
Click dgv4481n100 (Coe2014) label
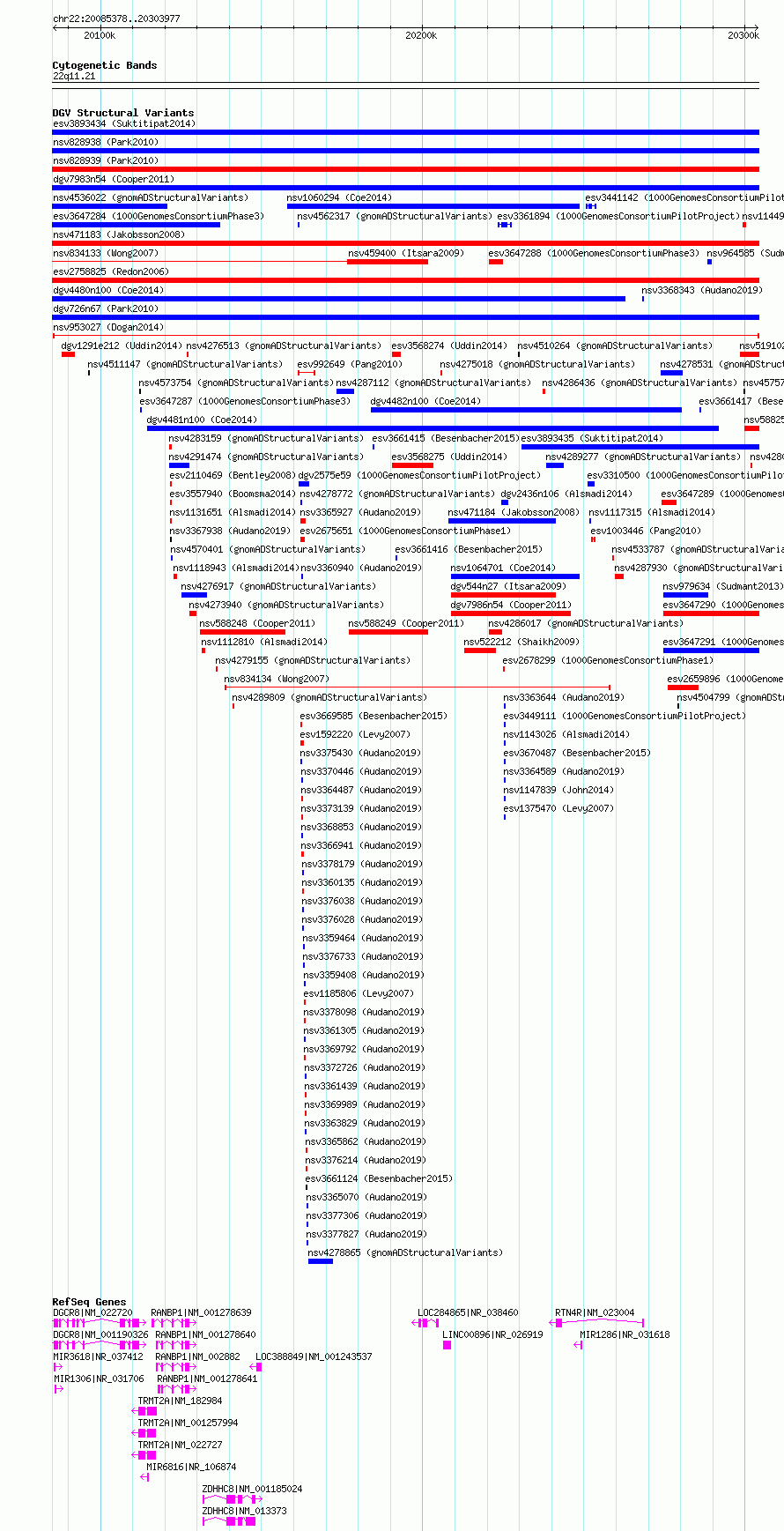[x=202, y=420]
